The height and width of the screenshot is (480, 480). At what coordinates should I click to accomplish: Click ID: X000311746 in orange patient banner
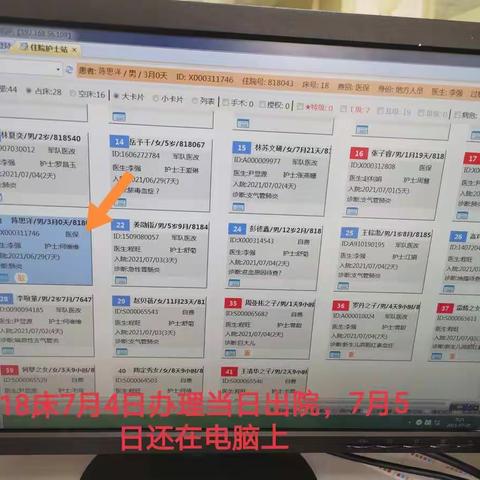[x=205, y=78]
